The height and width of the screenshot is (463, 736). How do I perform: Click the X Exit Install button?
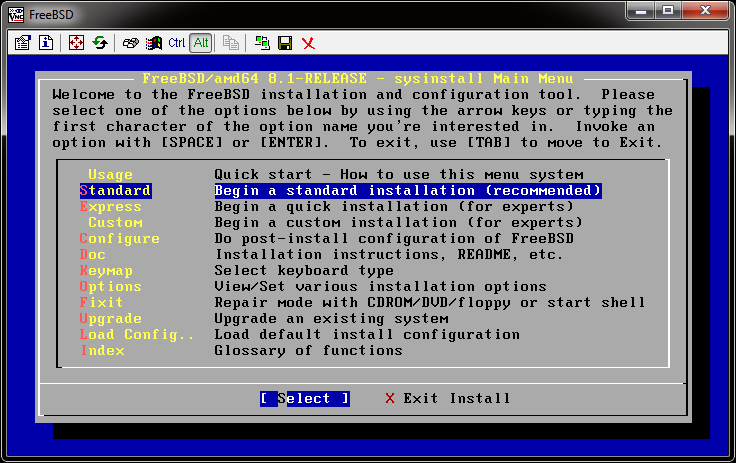click(x=447, y=399)
